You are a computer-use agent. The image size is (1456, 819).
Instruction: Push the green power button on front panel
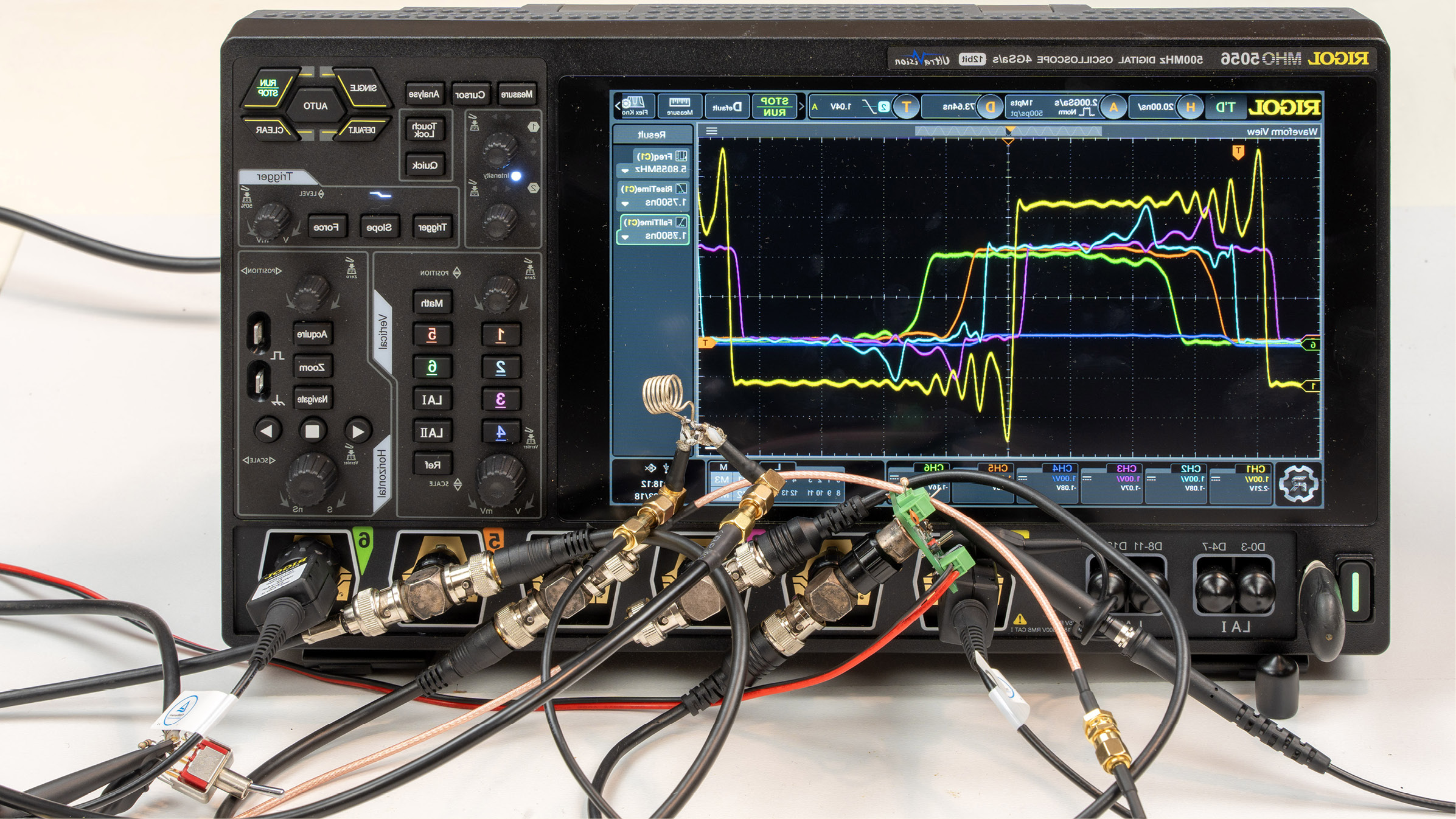click(1356, 592)
